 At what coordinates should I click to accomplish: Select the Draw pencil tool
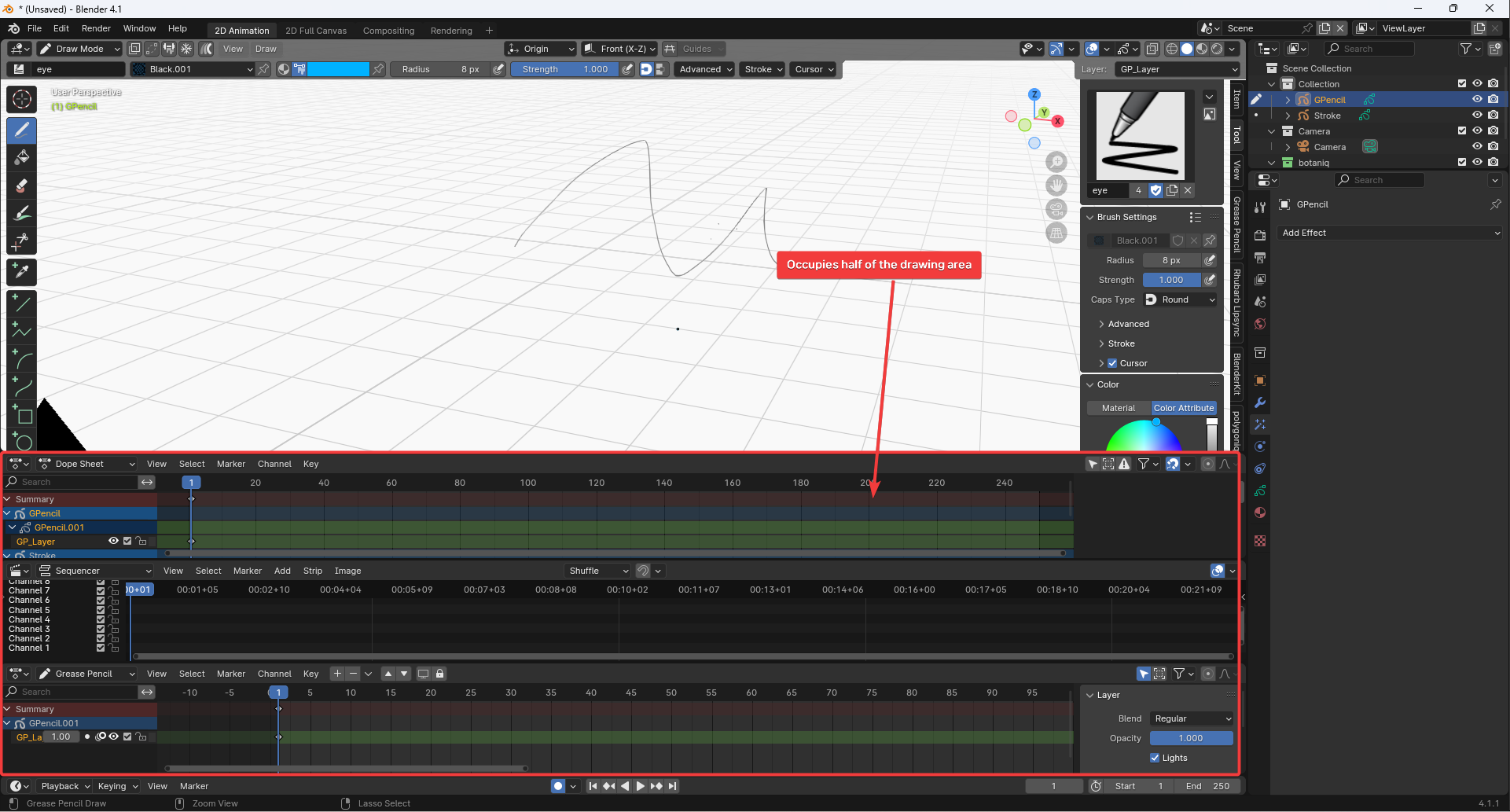pyautogui.click(x=22, y=130)
